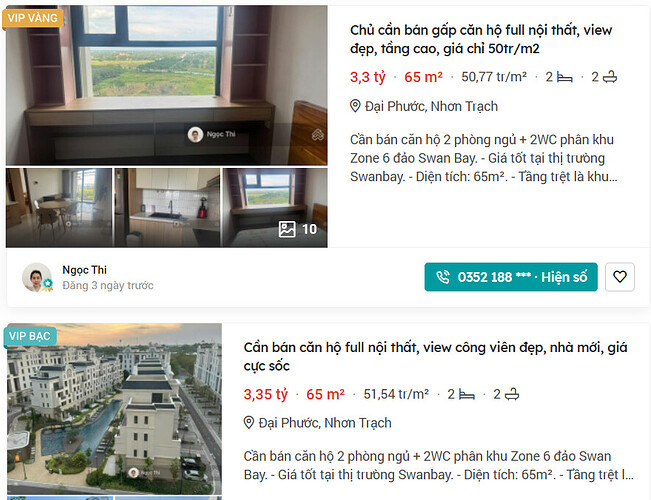
Task: Save first listing with the heart icon
Action: click(x=619, y=277)
